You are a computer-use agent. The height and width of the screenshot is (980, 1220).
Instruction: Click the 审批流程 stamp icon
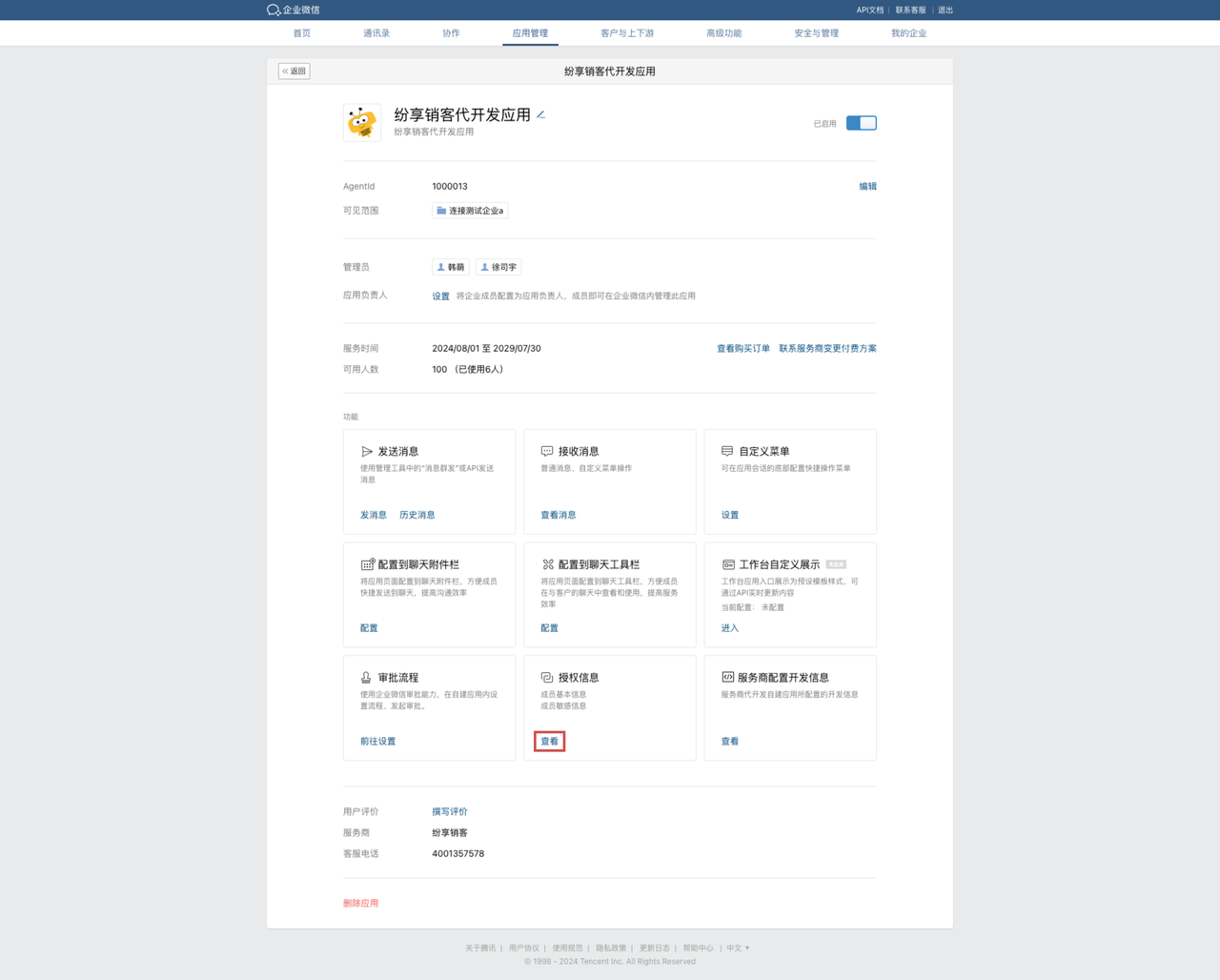366,677
